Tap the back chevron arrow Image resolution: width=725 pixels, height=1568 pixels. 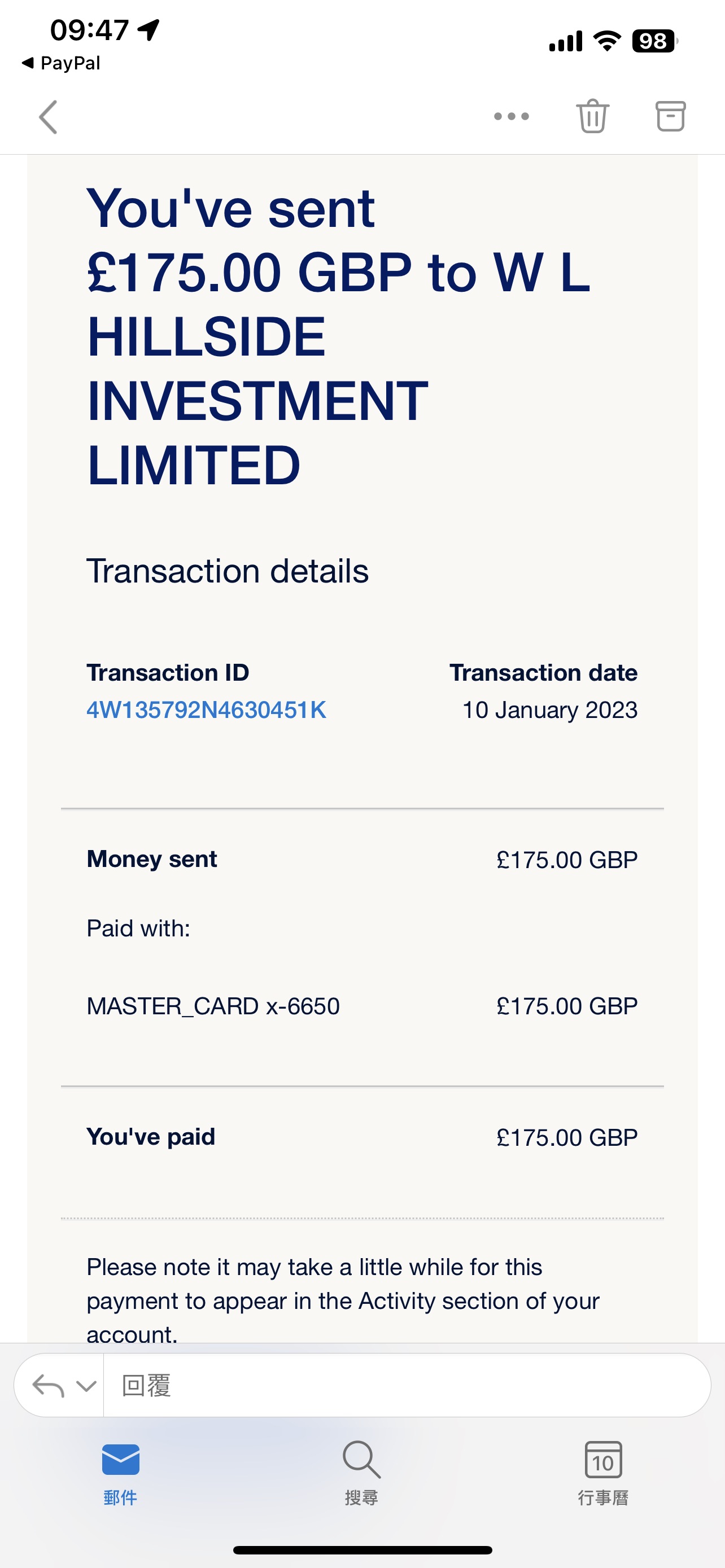click(x=49, y=117)
